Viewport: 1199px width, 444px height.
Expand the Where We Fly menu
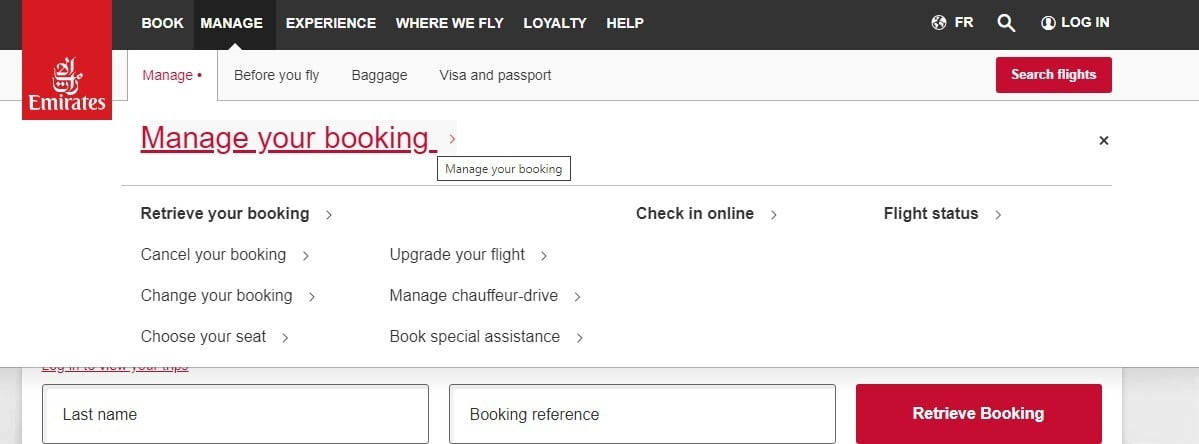pos(450,23)
